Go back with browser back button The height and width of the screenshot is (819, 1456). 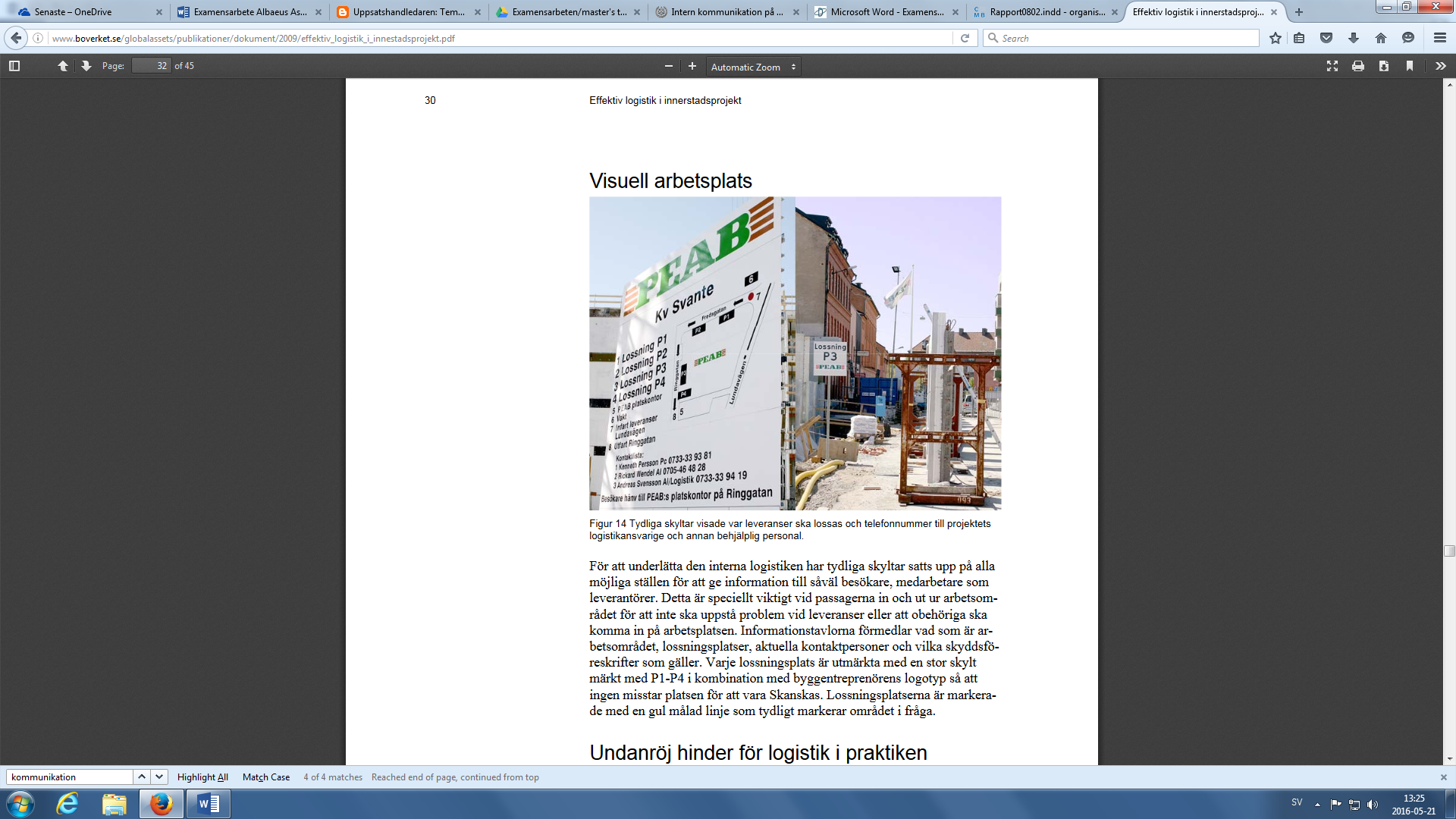(x=16, y=38)
